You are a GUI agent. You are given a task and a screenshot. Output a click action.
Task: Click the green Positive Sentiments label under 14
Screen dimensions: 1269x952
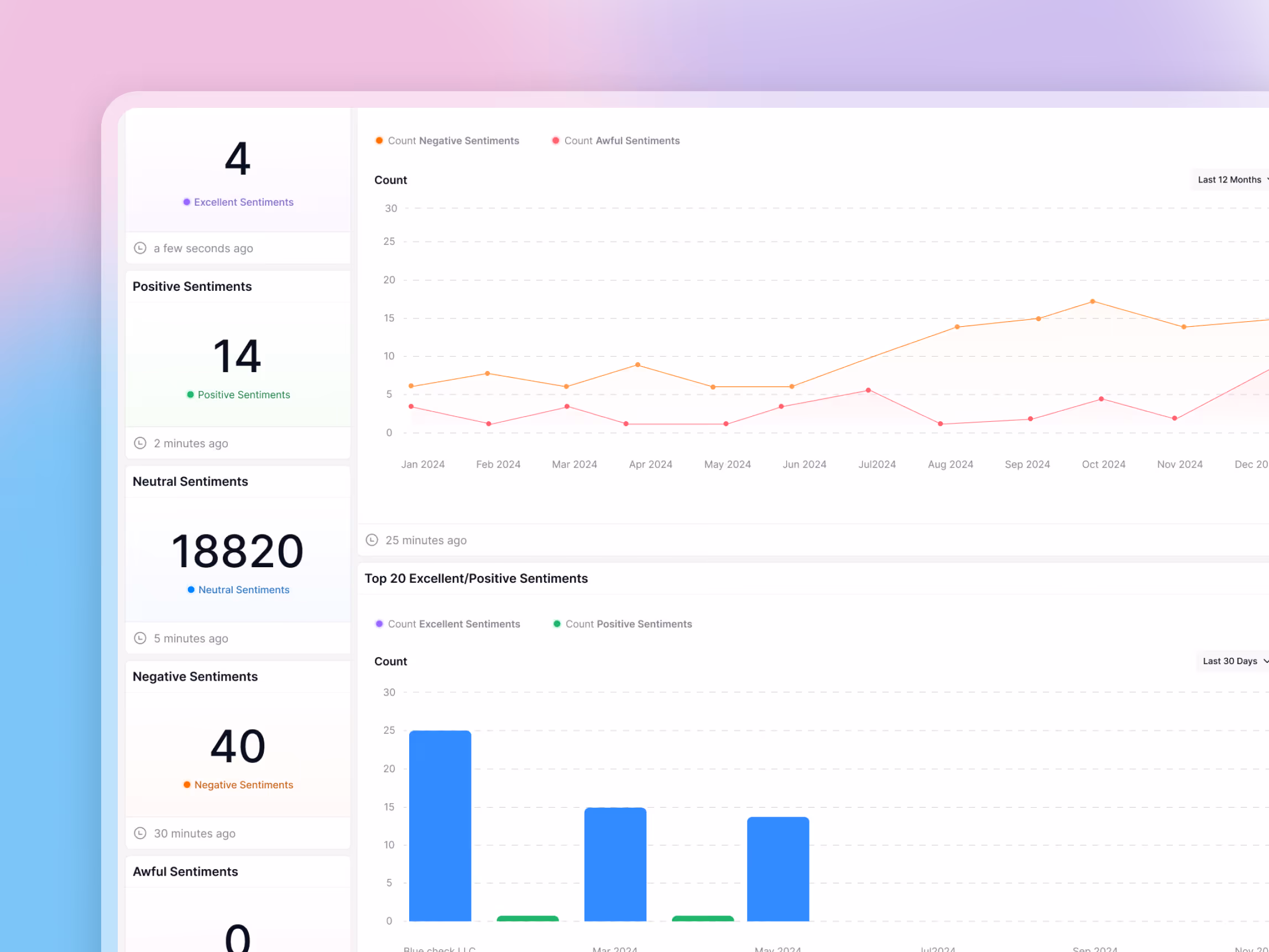click(238, 395)
